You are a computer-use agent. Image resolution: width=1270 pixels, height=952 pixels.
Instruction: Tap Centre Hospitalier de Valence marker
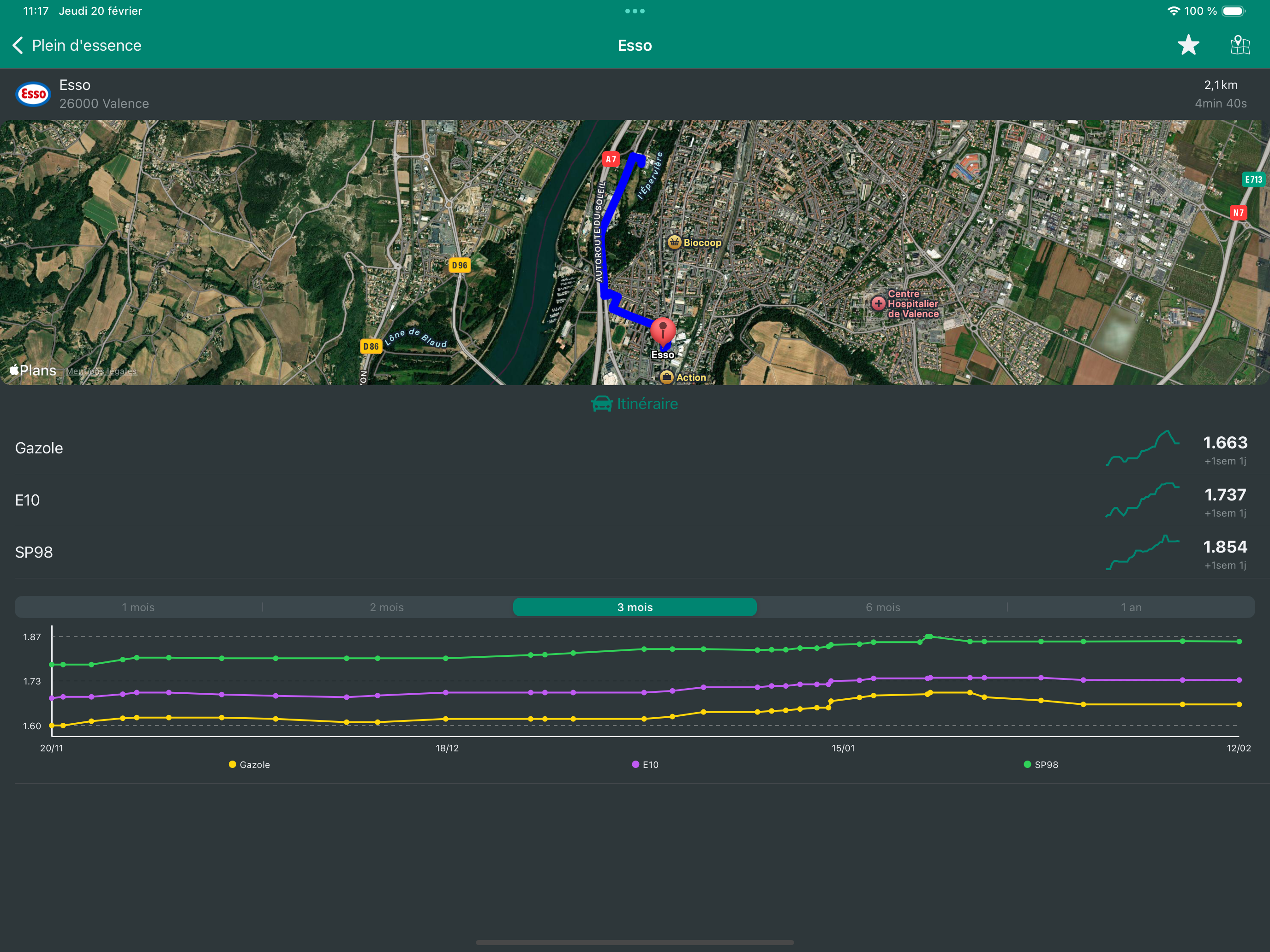[x=878, y=303]
